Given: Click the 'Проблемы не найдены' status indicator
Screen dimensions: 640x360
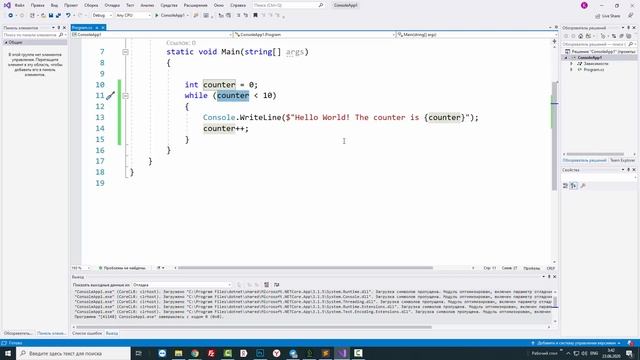Looking at the screenshot, I should [122, 268].
